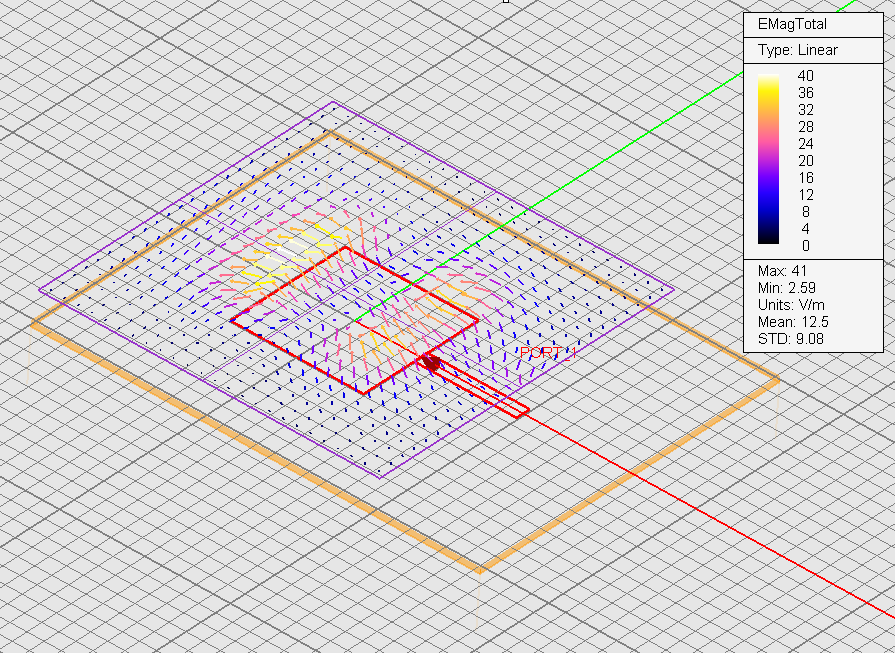The width and height of the screenshot is (895, 654).
Task: Select the 20 tick label in legend
Action: 805,160
